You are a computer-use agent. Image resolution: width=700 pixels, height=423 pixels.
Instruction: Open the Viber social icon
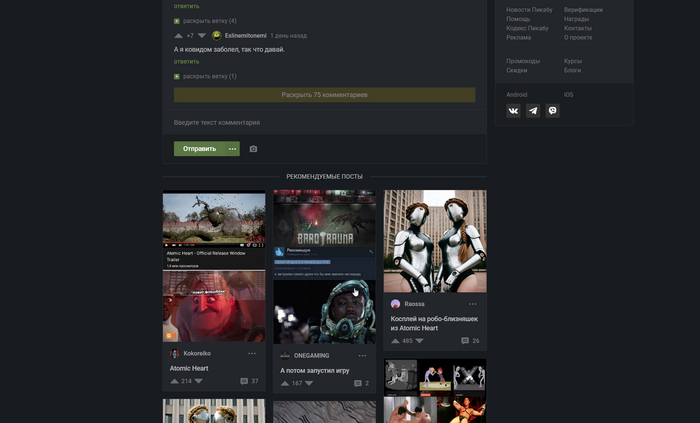click(x=553, y=111)
